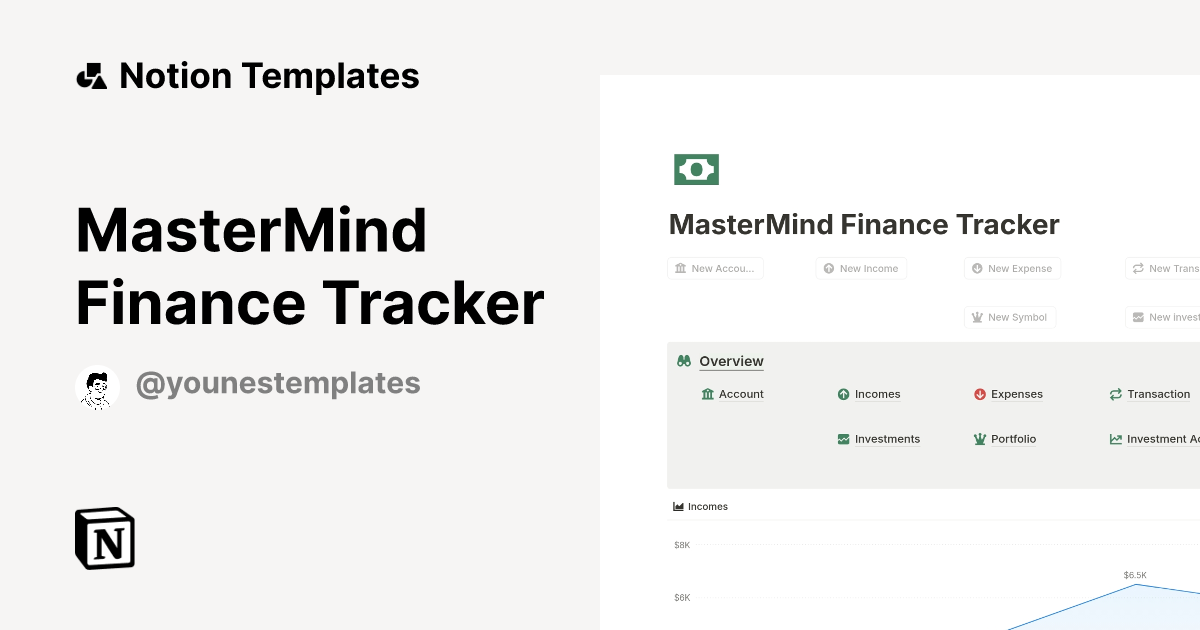Open @younestemplates profile
This screenshot has height=630, width=1200.
pyautogui.click(x=278, y=383)
